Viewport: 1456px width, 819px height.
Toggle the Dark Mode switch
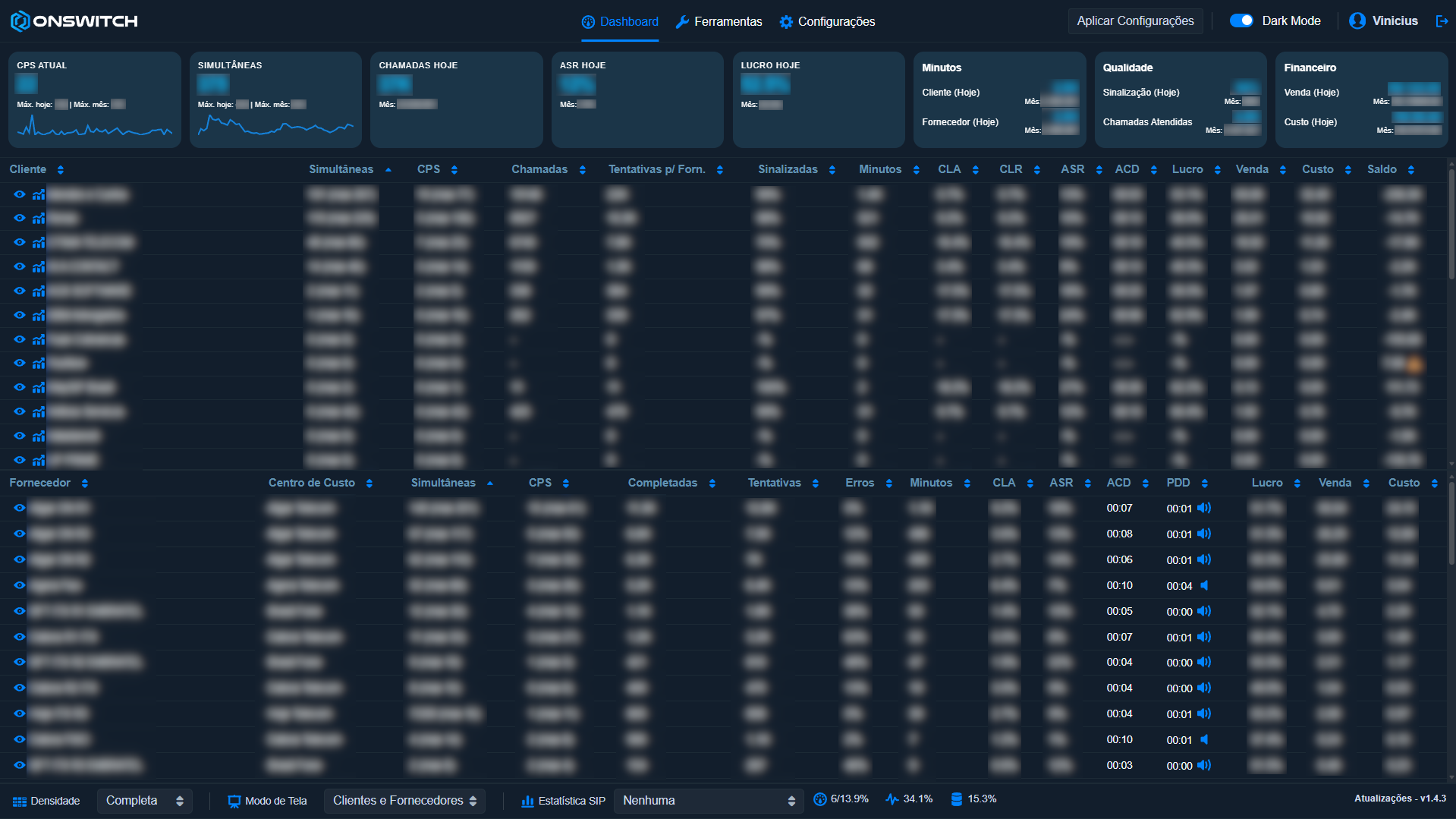click(1241, 20)
